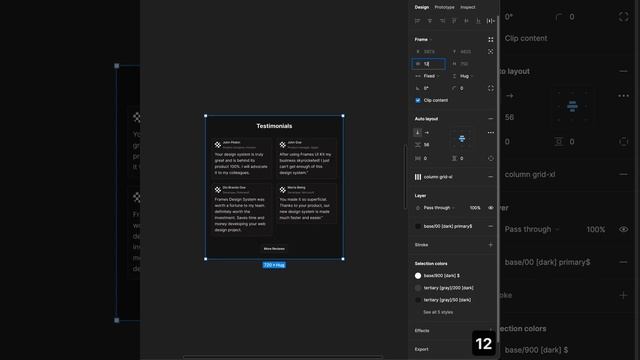Click the auto layout alignment grid
The image size is (640, 360).
[x=462, y=139]
